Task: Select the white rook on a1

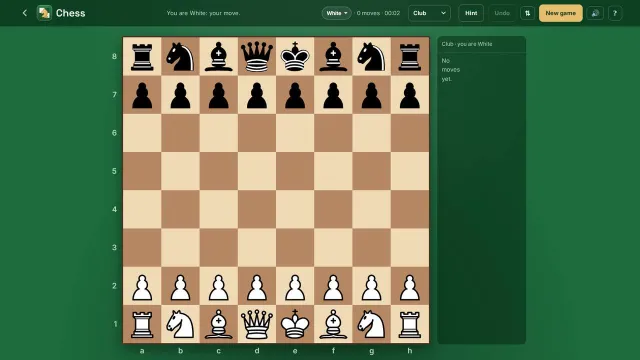Action: click(x=142, y=324)
